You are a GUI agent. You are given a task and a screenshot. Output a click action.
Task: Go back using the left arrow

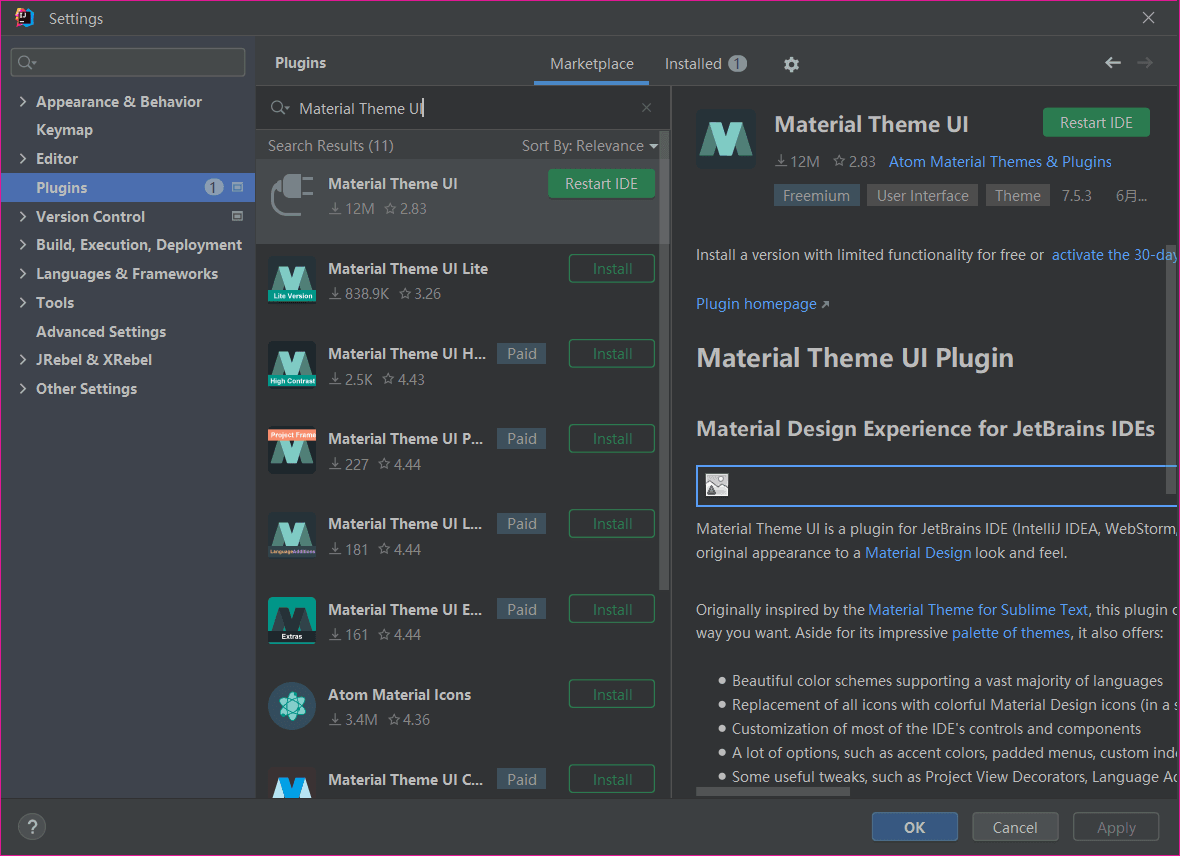click(x=1113, y=63)
